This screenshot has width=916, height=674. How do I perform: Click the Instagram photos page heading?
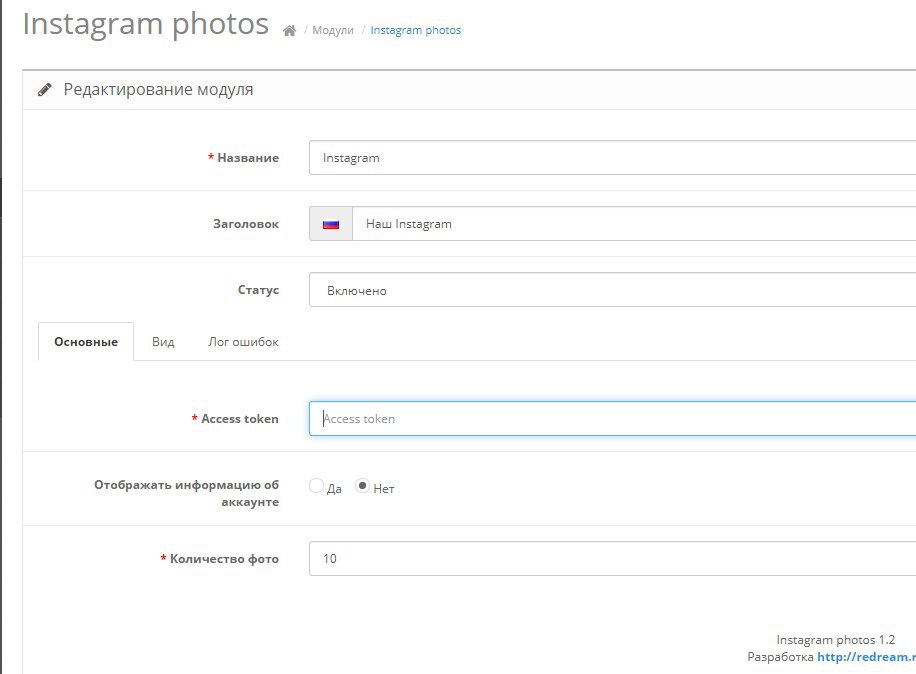click(x=145, y=25)
